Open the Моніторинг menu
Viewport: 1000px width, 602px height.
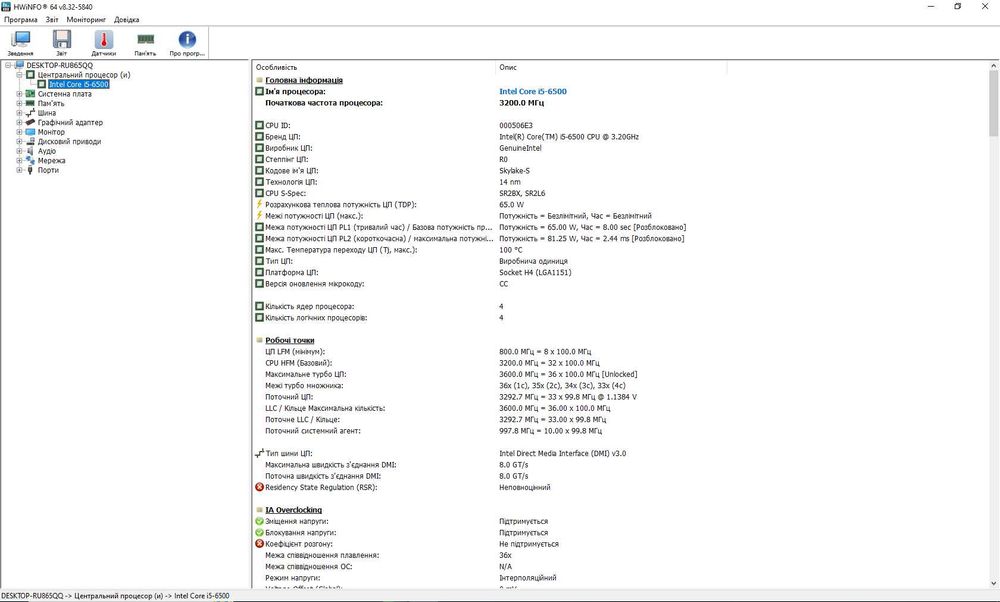tap(86, 20)
